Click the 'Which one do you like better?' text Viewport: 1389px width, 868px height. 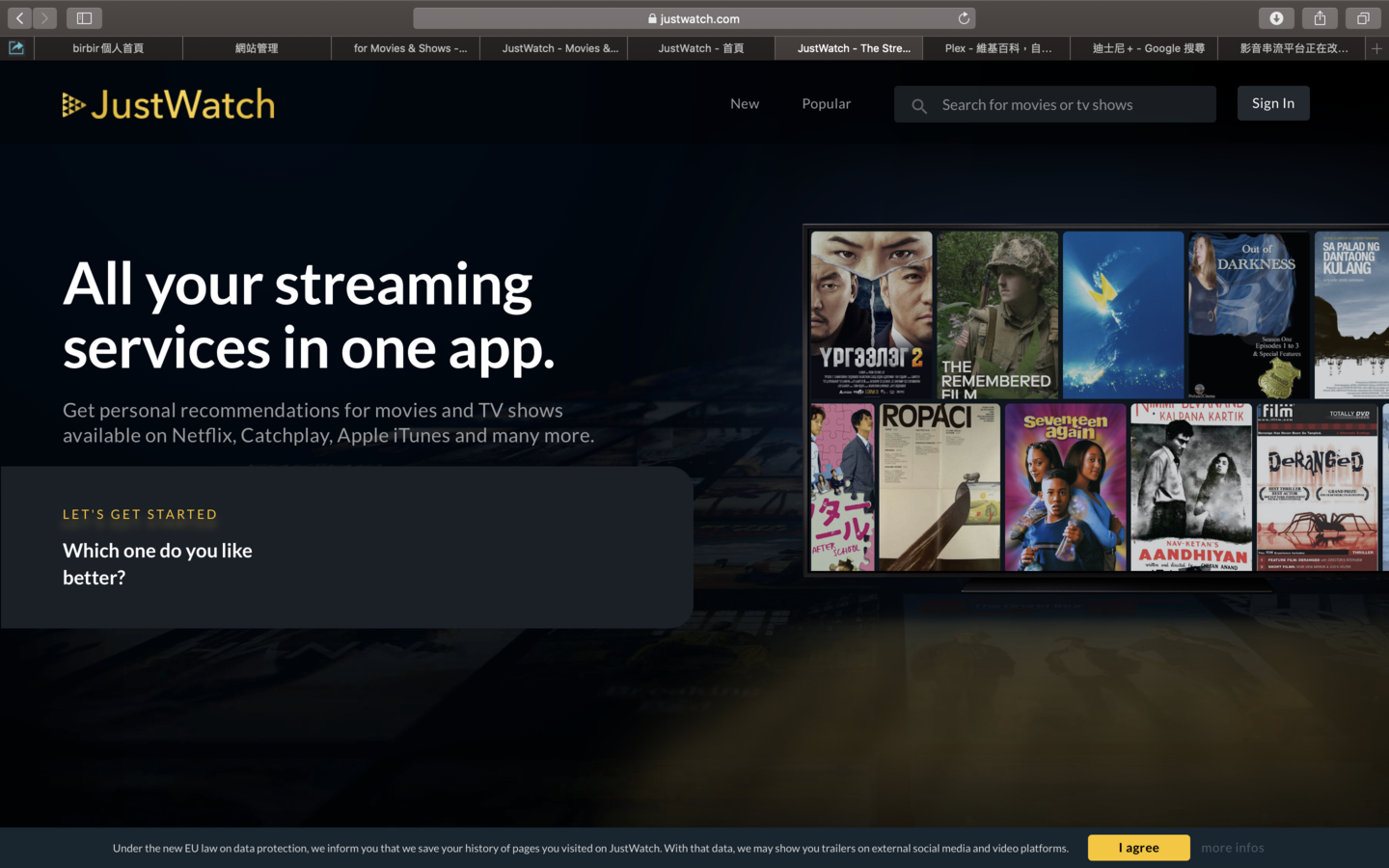(x=157, y=564)
